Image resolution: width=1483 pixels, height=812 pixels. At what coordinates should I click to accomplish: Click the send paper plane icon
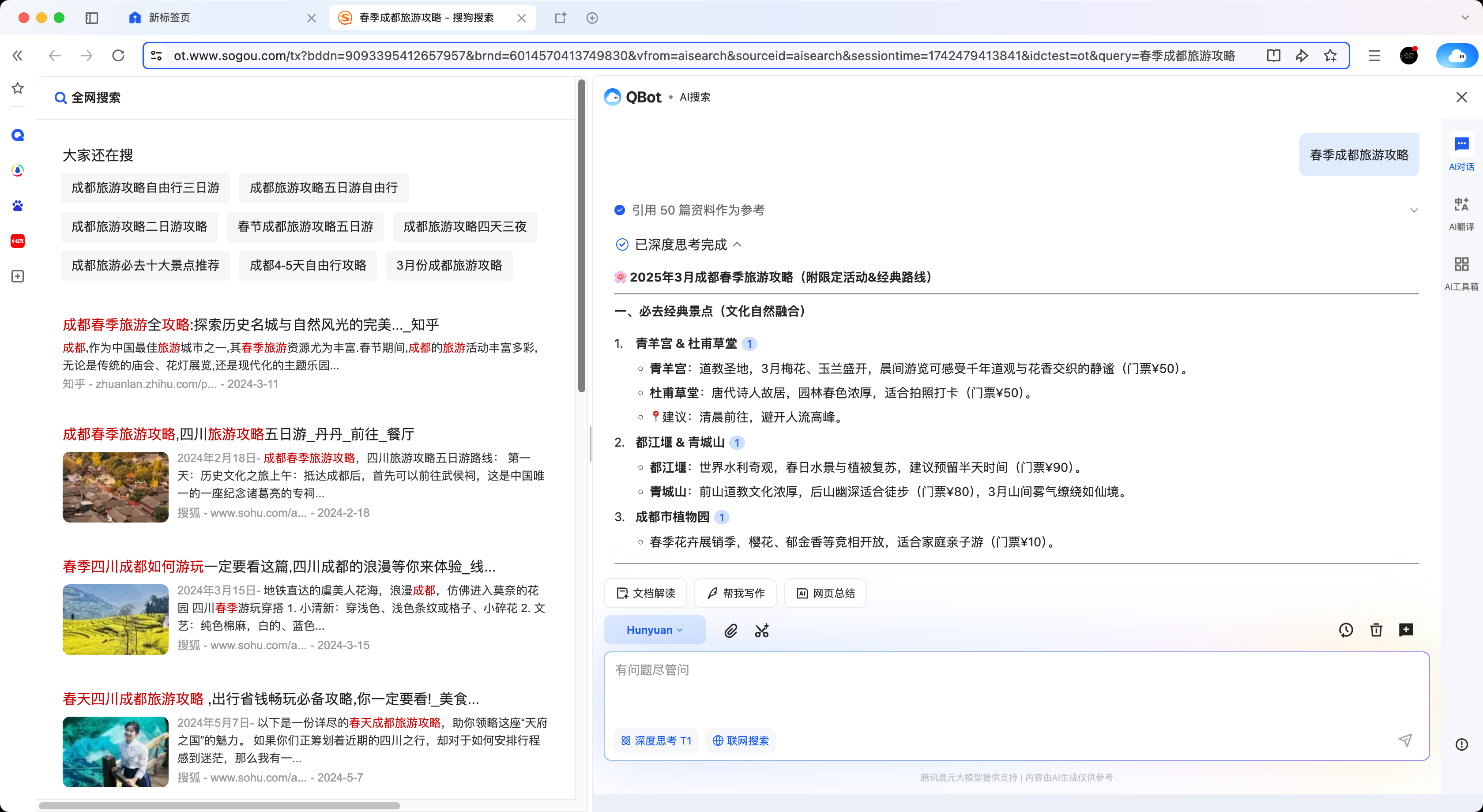1405,740
